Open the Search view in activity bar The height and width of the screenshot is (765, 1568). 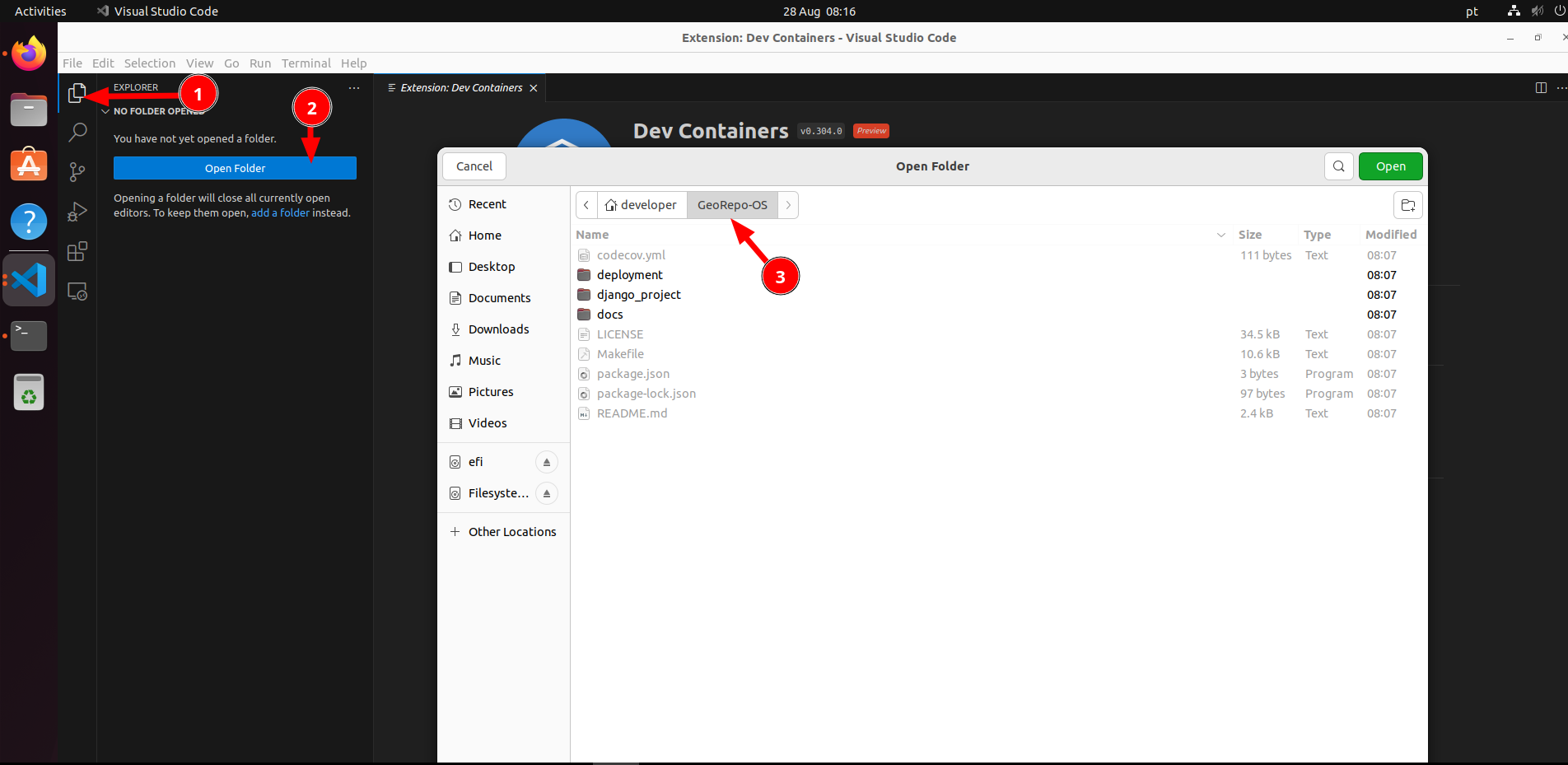point(77,132)
